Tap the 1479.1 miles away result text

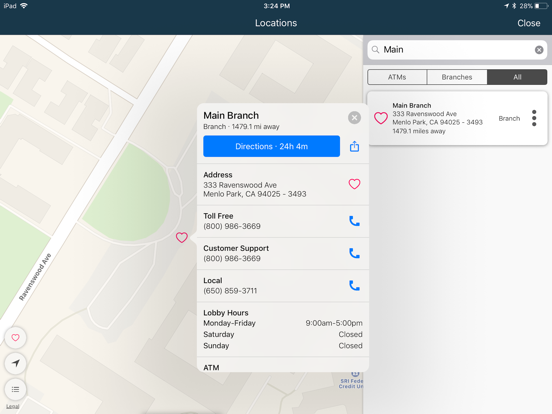click(x=419, y=131)
